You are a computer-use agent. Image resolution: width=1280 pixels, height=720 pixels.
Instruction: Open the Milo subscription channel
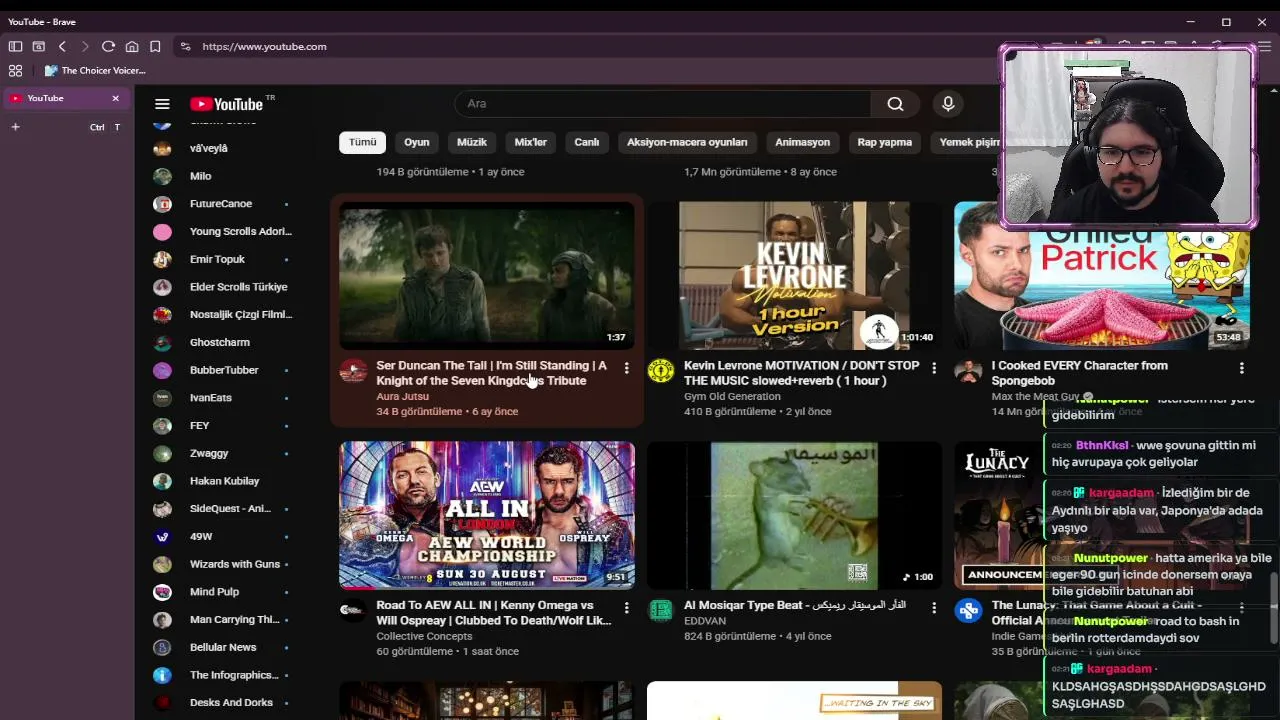pyautogui.click(x=201, y=176)
